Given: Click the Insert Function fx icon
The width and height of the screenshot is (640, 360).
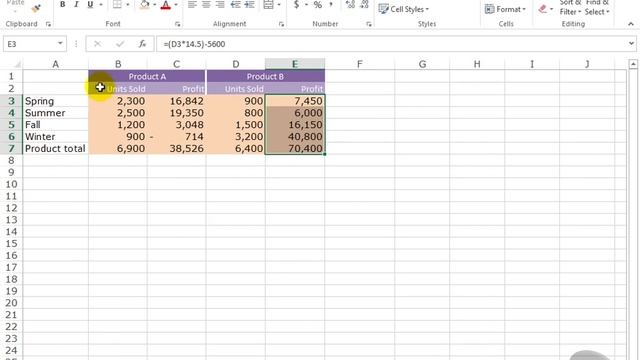Looking at the screenshot, I should click(x=142, y=44).
